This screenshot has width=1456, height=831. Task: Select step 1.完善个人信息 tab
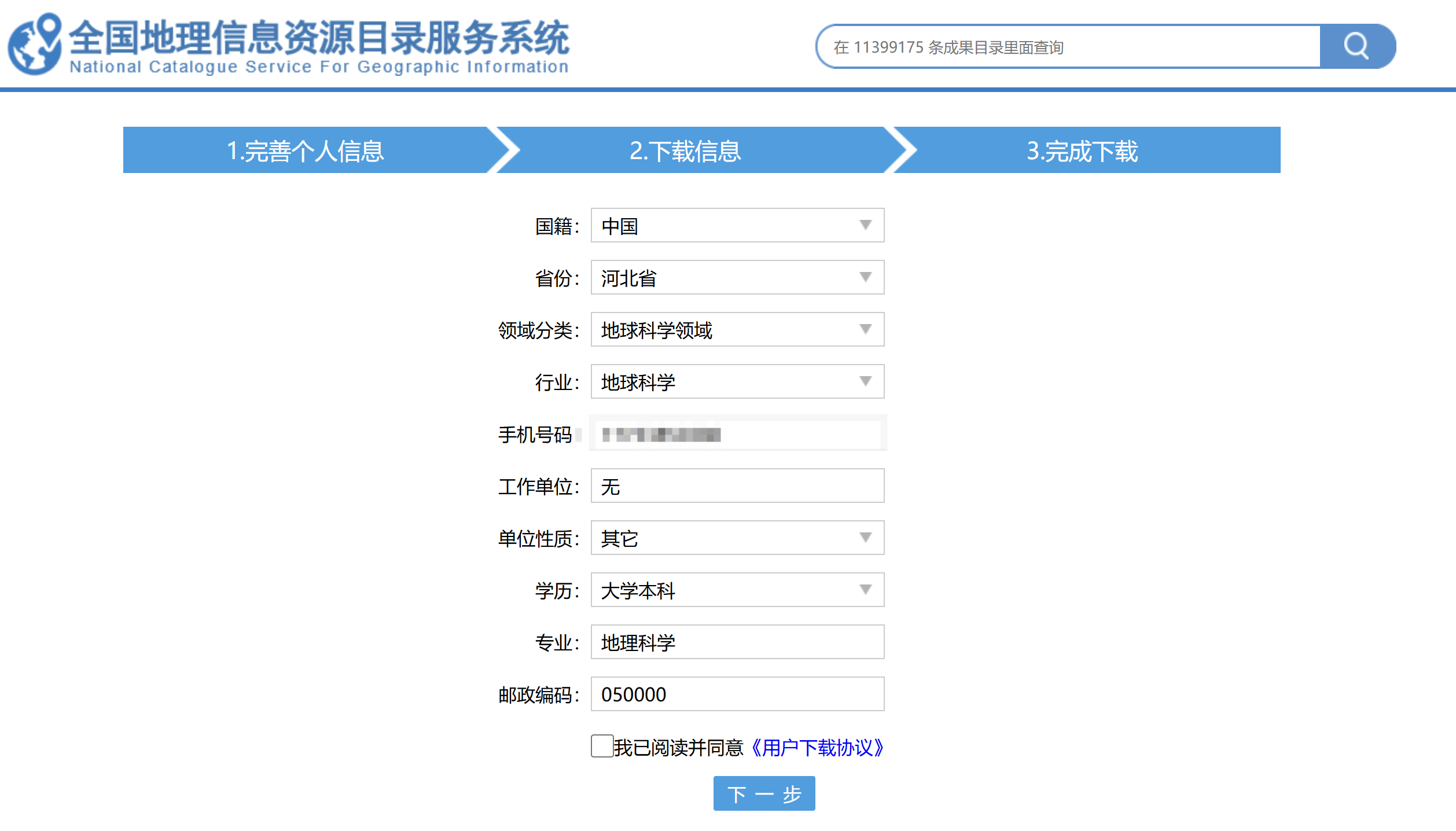point(305,150)
